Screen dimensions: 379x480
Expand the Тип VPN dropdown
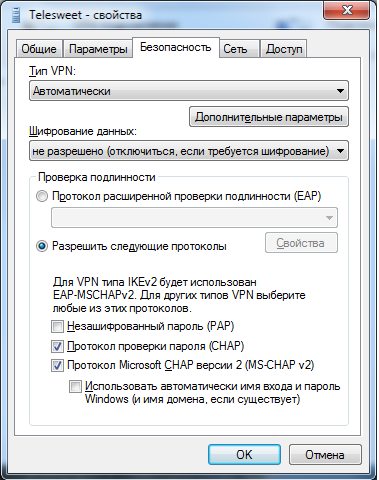[189, 91]
